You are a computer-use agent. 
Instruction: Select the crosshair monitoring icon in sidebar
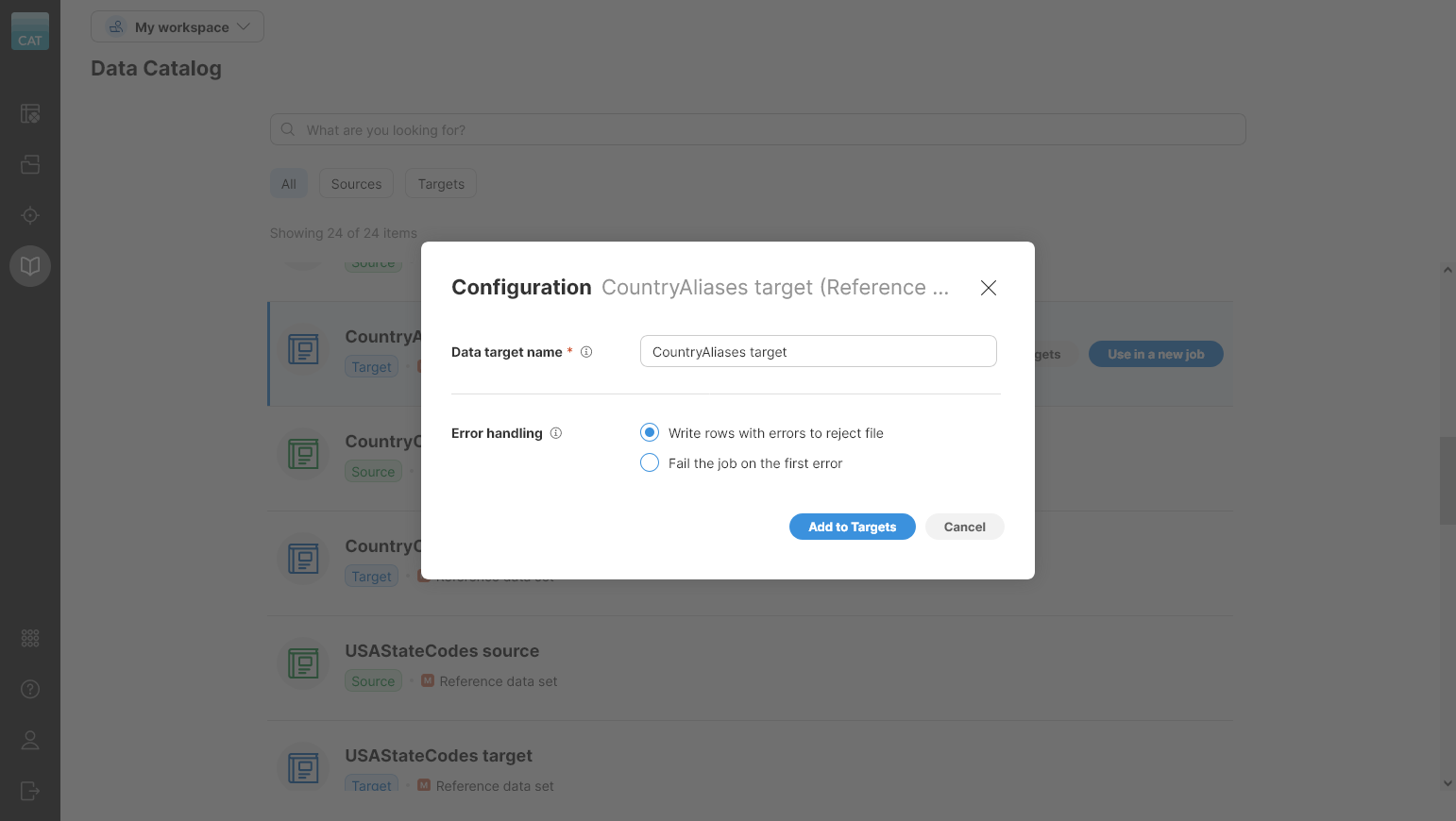coord(29,215)
